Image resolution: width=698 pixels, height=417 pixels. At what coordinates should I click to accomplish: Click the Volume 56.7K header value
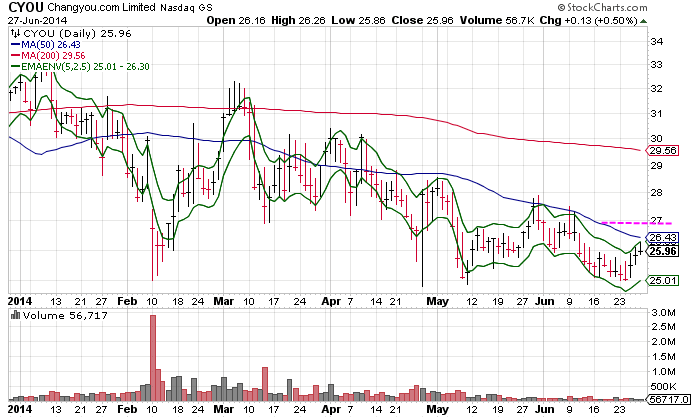(497, 20)
